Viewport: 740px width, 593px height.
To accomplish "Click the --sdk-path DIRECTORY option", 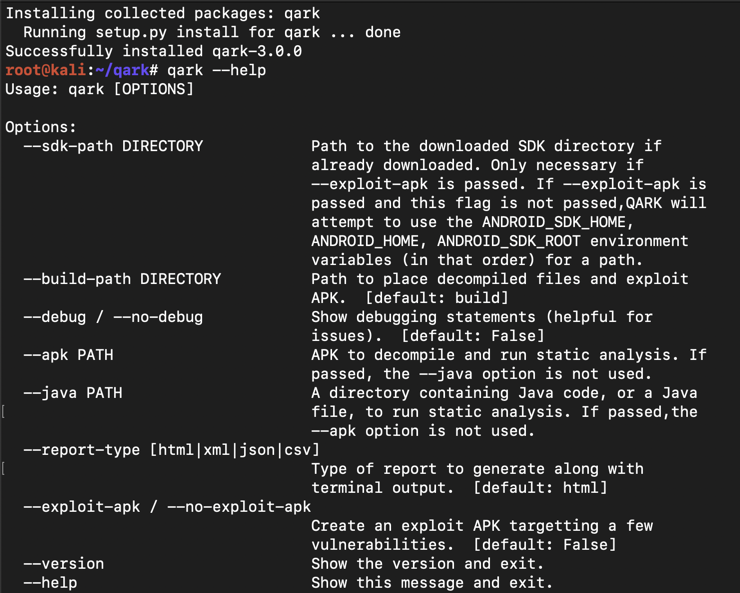I will (x=113, y=146).
